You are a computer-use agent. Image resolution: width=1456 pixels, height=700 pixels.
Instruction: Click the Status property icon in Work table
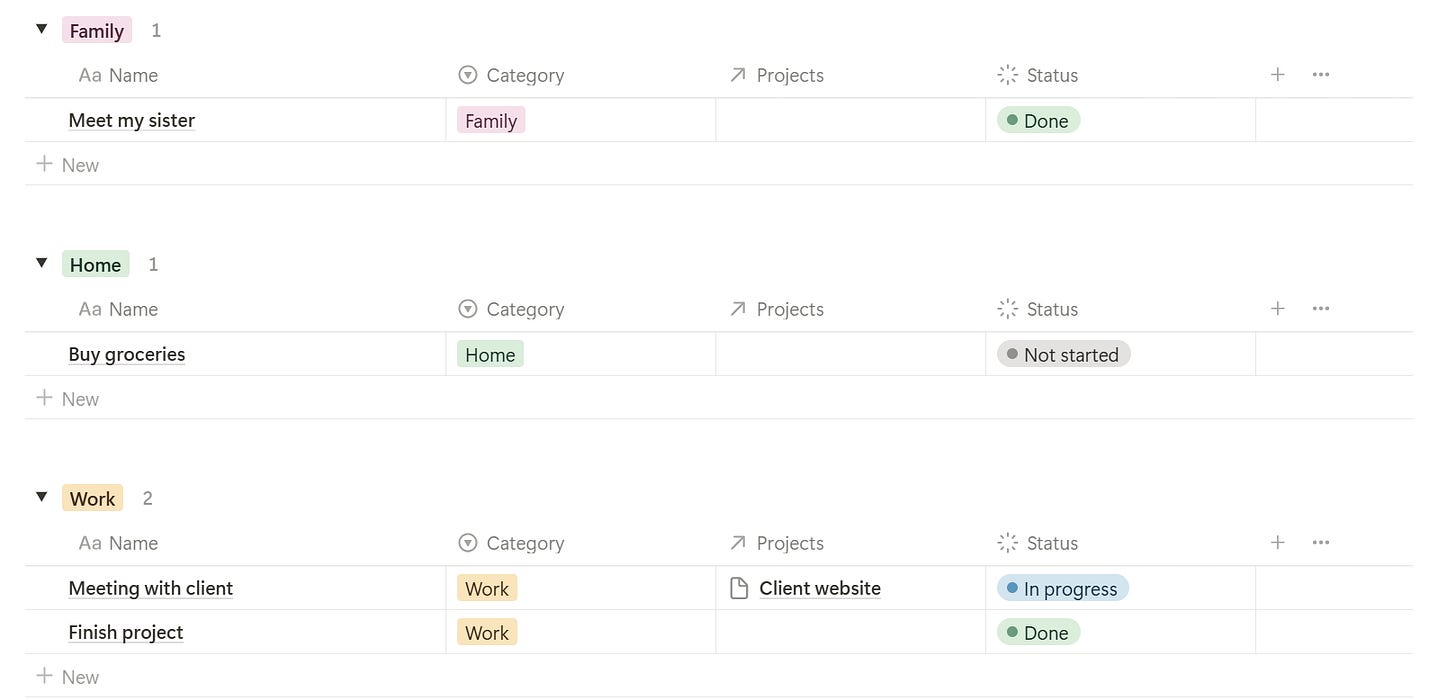point(1007,542)
